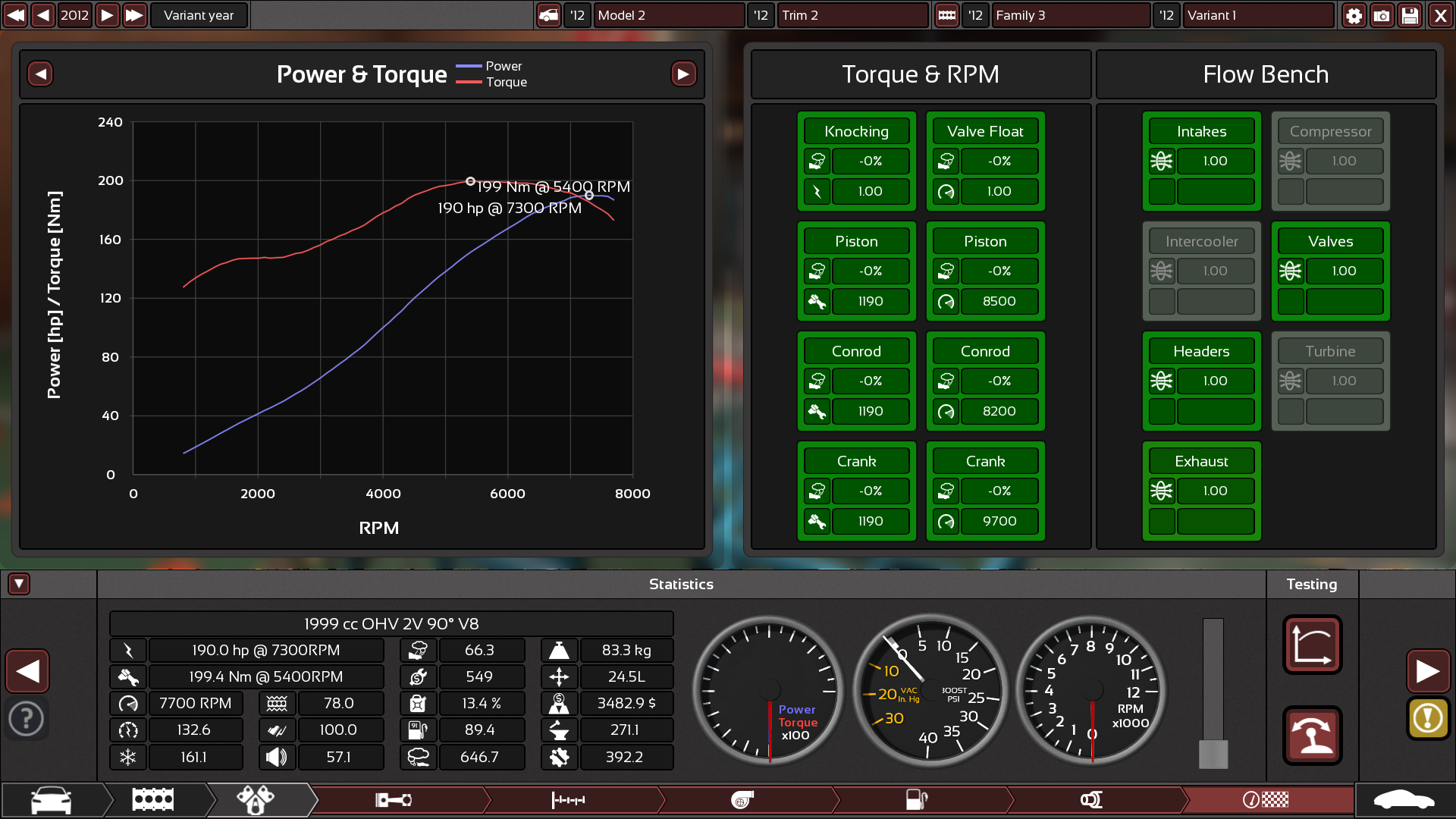Click the power icon beside 190.0 hp
Viewport: 1456px width, 819px height.
click(x=127, y=650)
